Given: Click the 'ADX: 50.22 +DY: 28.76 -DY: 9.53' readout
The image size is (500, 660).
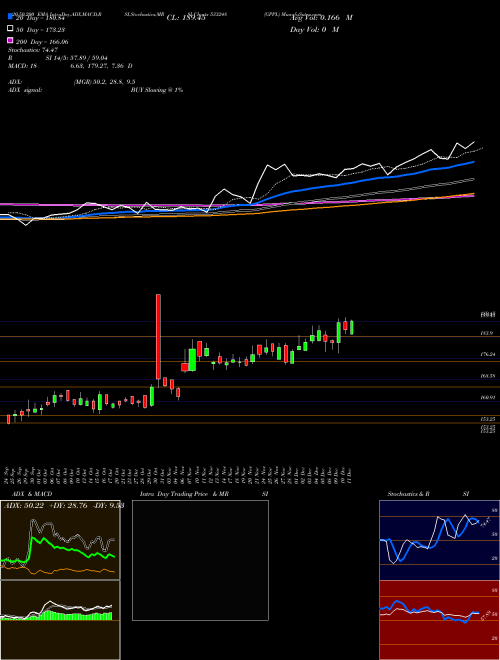Looking at the screenshot, I should pyautogui.click(x=64, y=505).
